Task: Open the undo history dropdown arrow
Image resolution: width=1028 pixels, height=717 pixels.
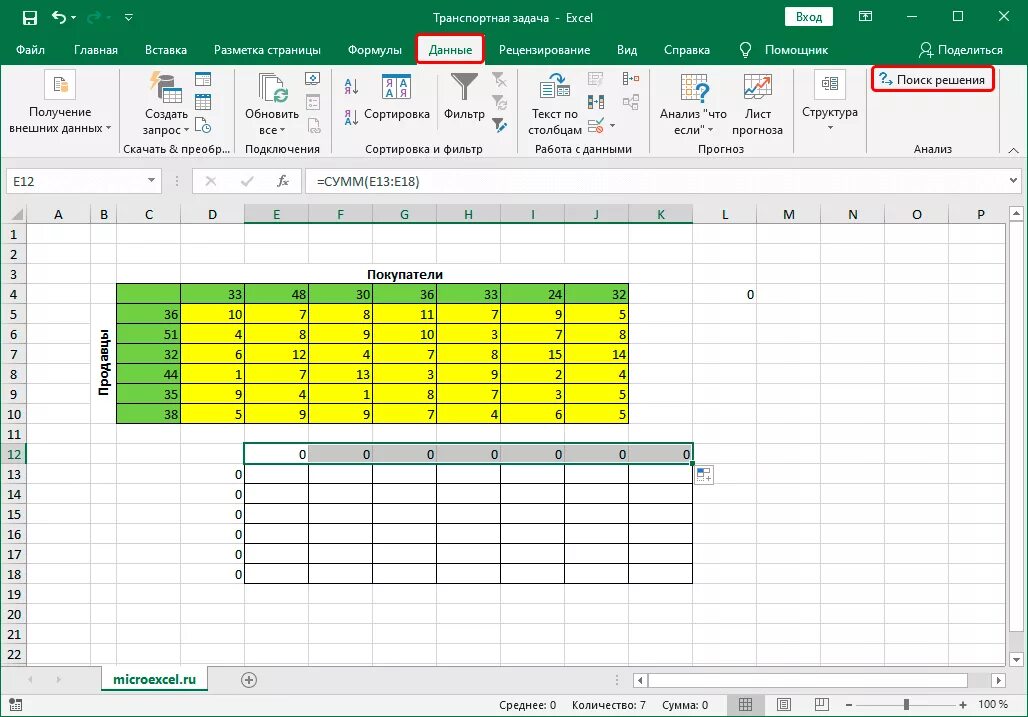Action: (x=73, y=18)
